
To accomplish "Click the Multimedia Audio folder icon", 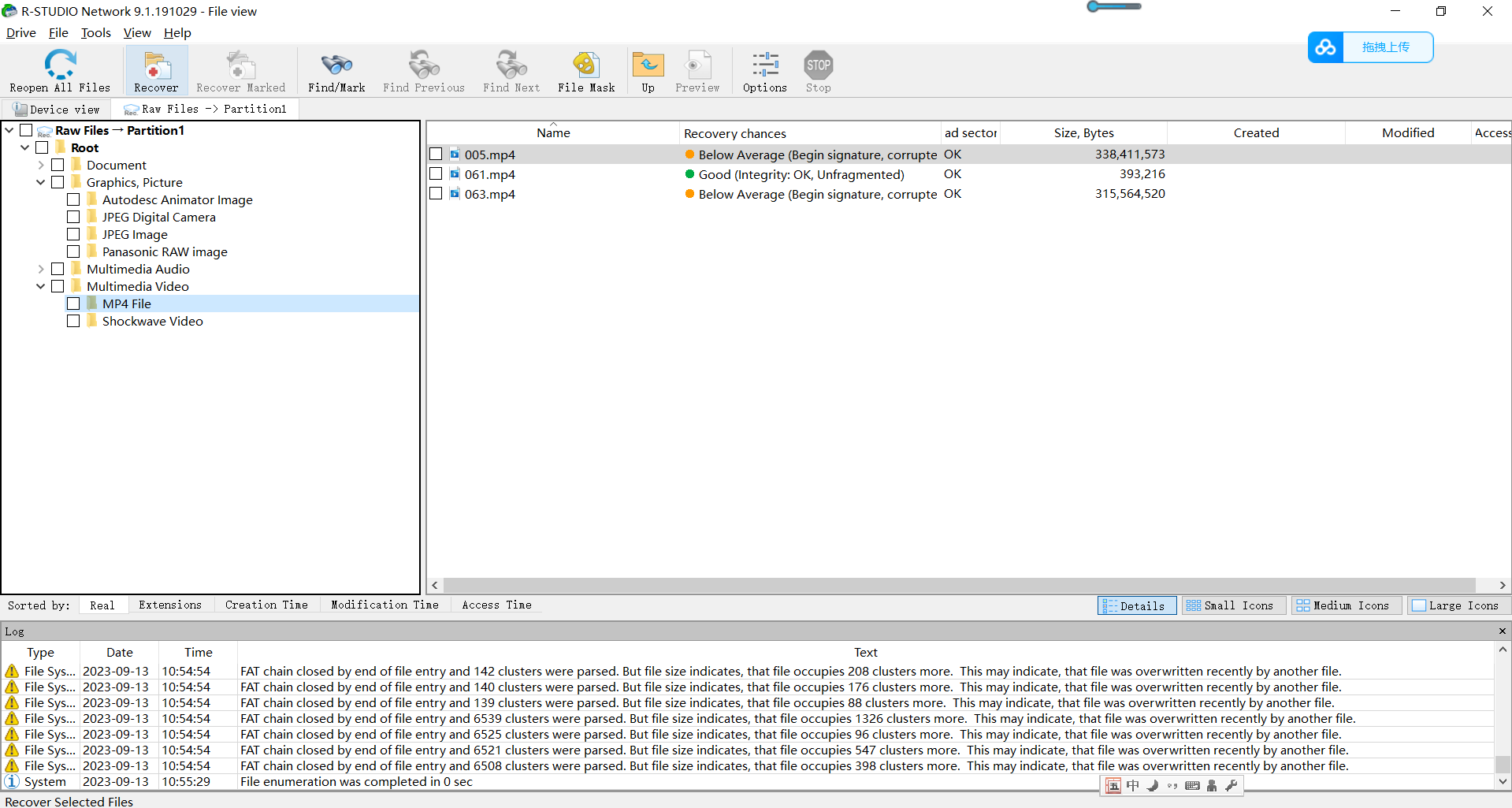I will point(76,269).
